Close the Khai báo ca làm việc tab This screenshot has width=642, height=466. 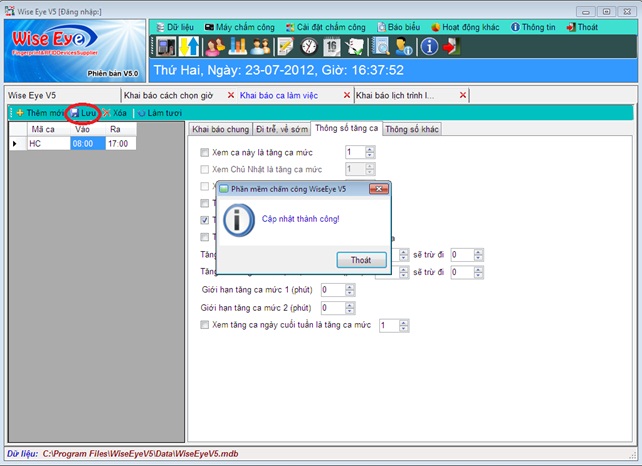(x=347, y=95)
